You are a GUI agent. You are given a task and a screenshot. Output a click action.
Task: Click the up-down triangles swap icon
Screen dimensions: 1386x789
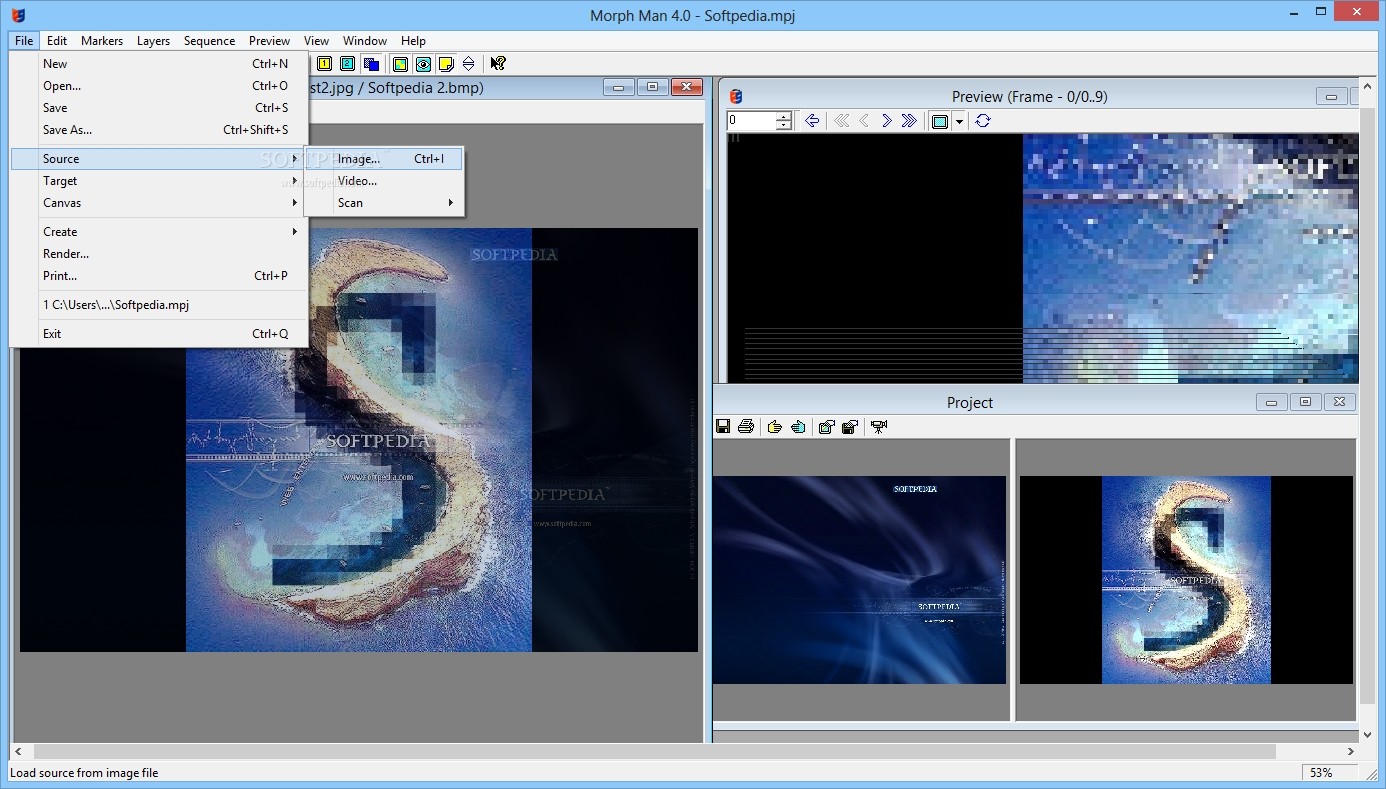tap(468, 64)
